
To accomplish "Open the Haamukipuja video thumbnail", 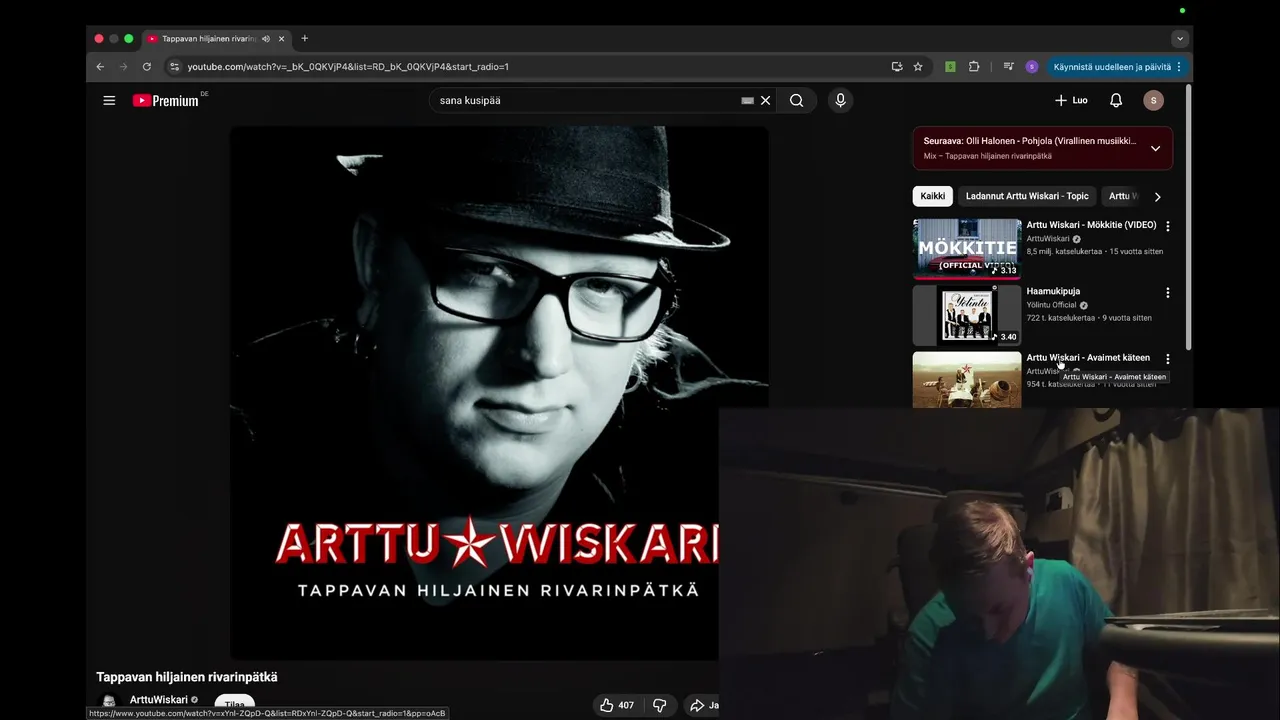I will point(966,315).
